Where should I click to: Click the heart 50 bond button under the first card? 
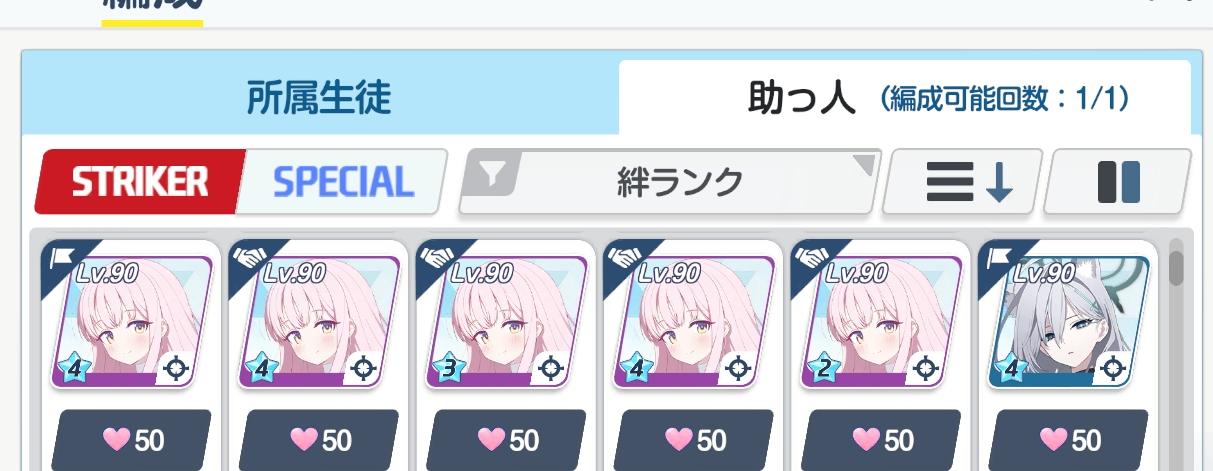pyautogui.click(x=131, y=439)
